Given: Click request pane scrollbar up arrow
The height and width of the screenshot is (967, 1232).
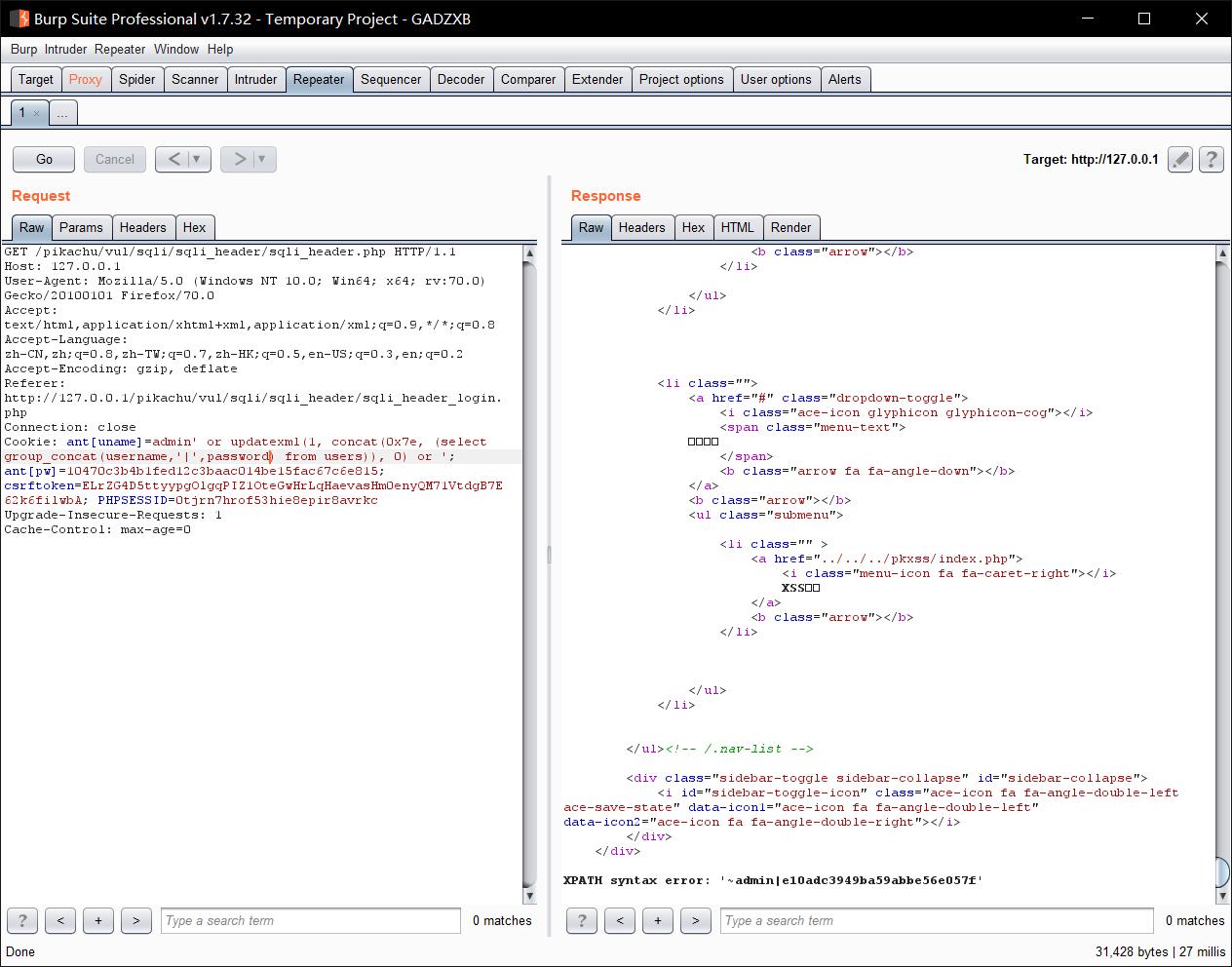Looking at the screenshot, I should pyautogui.click(x=530, y=252).
